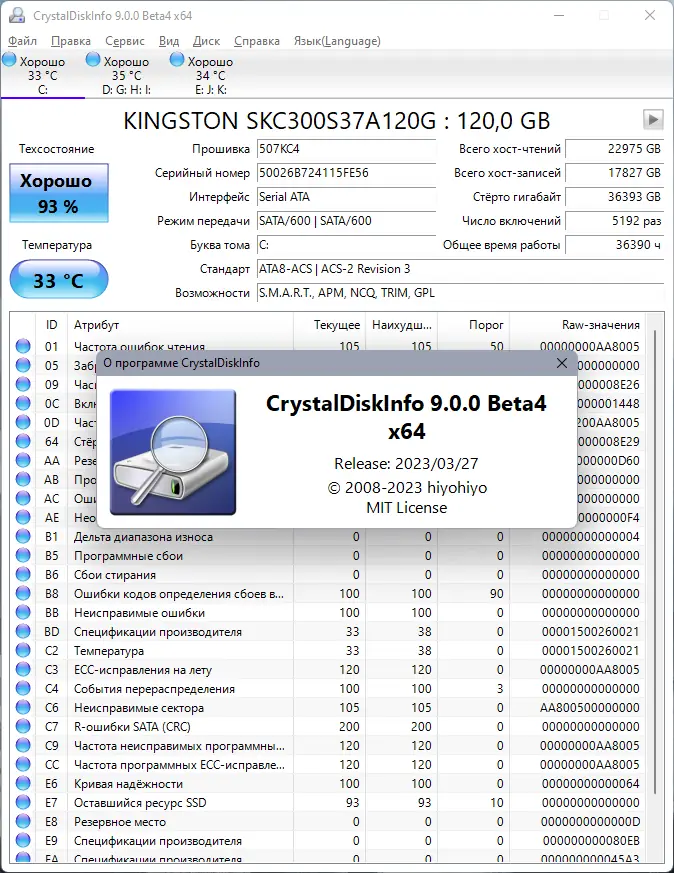
Task: Click the CrystalDiskInfo 9.0.0 Beta4 x64 title link
Action: (406, 417)
